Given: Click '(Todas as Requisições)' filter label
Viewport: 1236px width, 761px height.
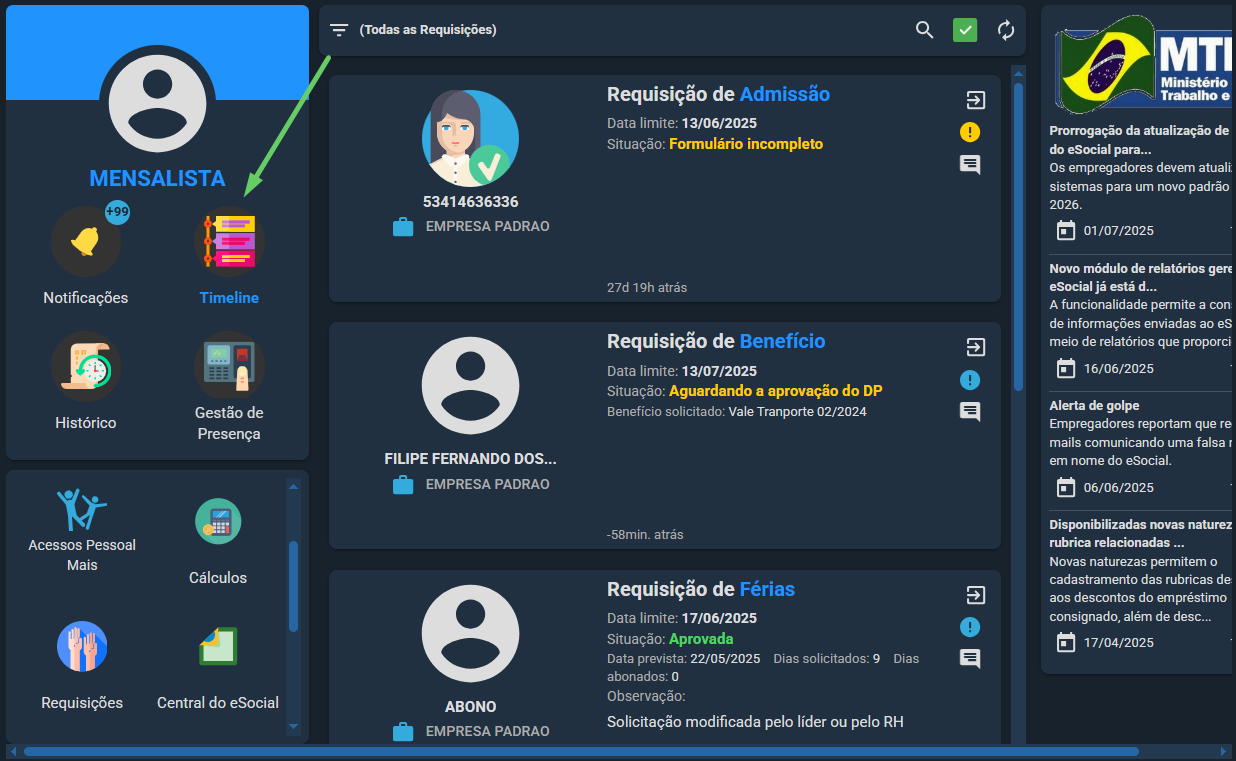Looking at the screenshot, I should coord(428,30).
